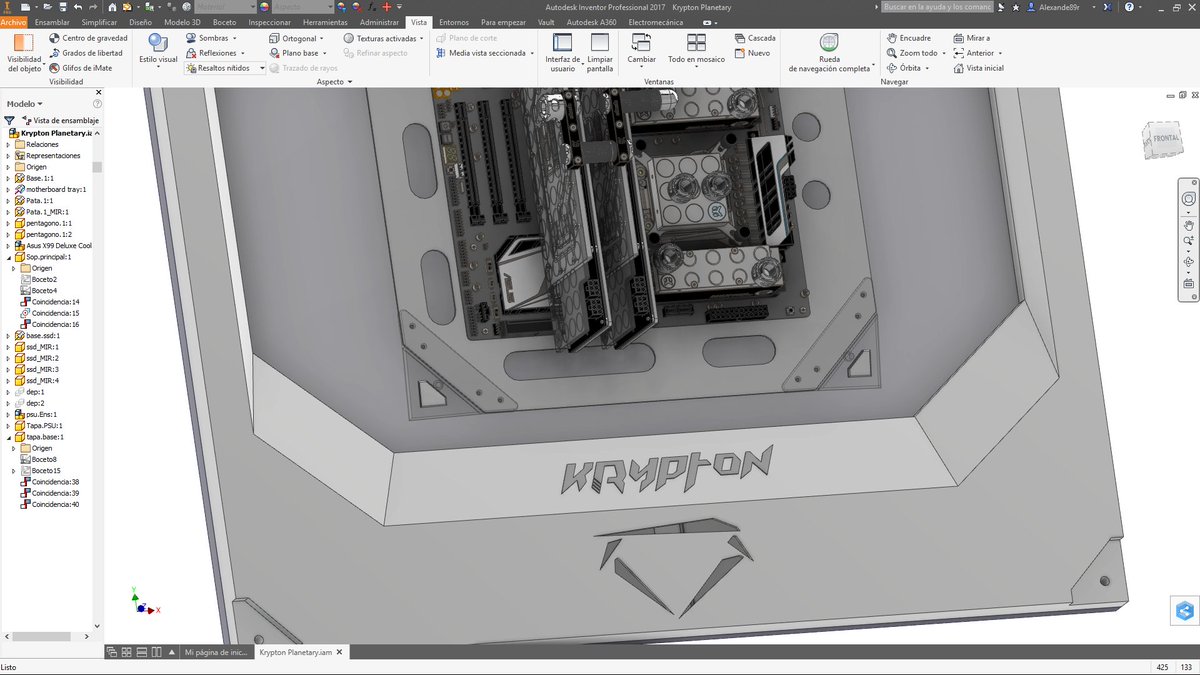The width and height of the screenshot is (1200, 675).
Task: Click the FRONTAL ViewCube face
Action: tap(1165, 140)
